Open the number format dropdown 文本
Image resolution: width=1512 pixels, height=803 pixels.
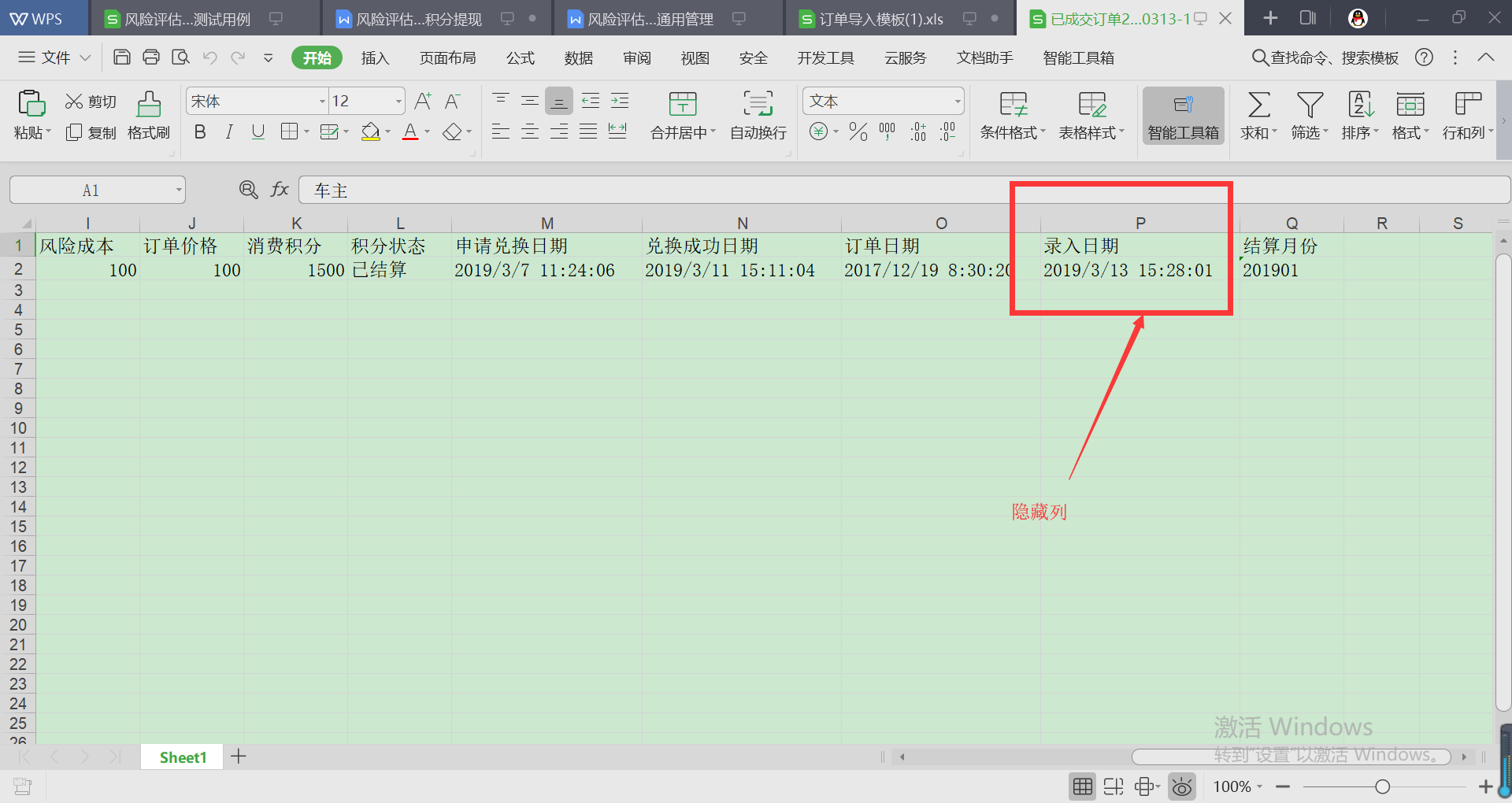958,102
